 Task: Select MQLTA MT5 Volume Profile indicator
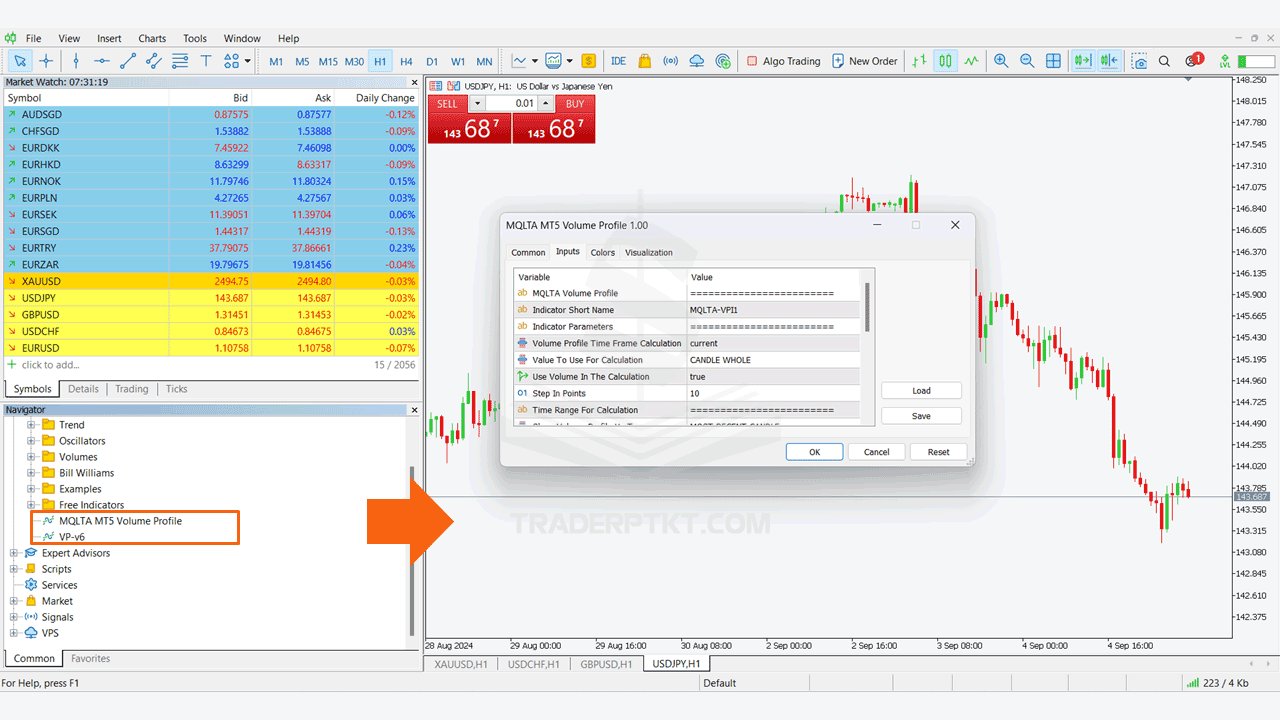pyautogui.click(x=120, y=521)
